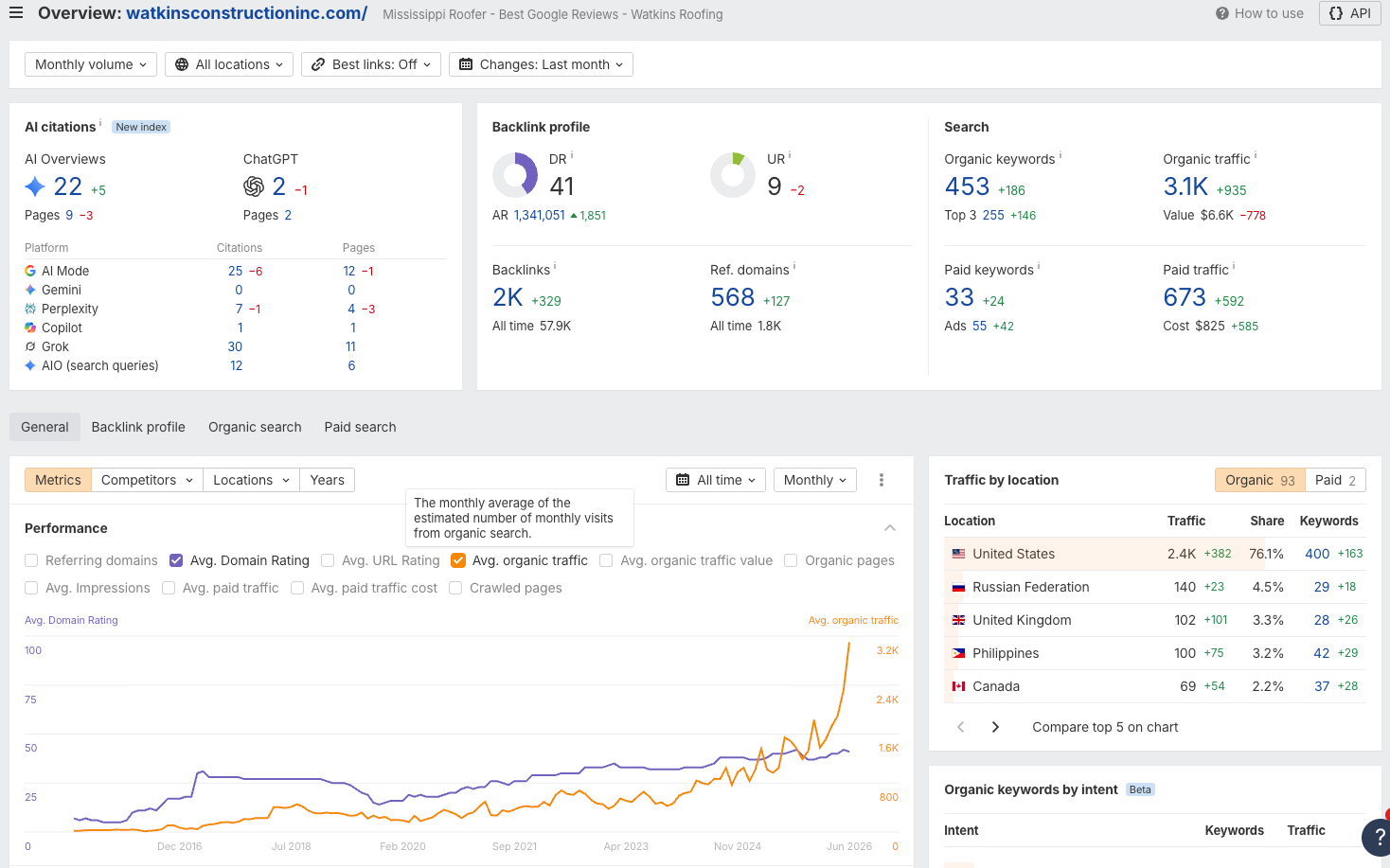Open the hamburger menu icon
1390x868 pixels.
point(15,13)
